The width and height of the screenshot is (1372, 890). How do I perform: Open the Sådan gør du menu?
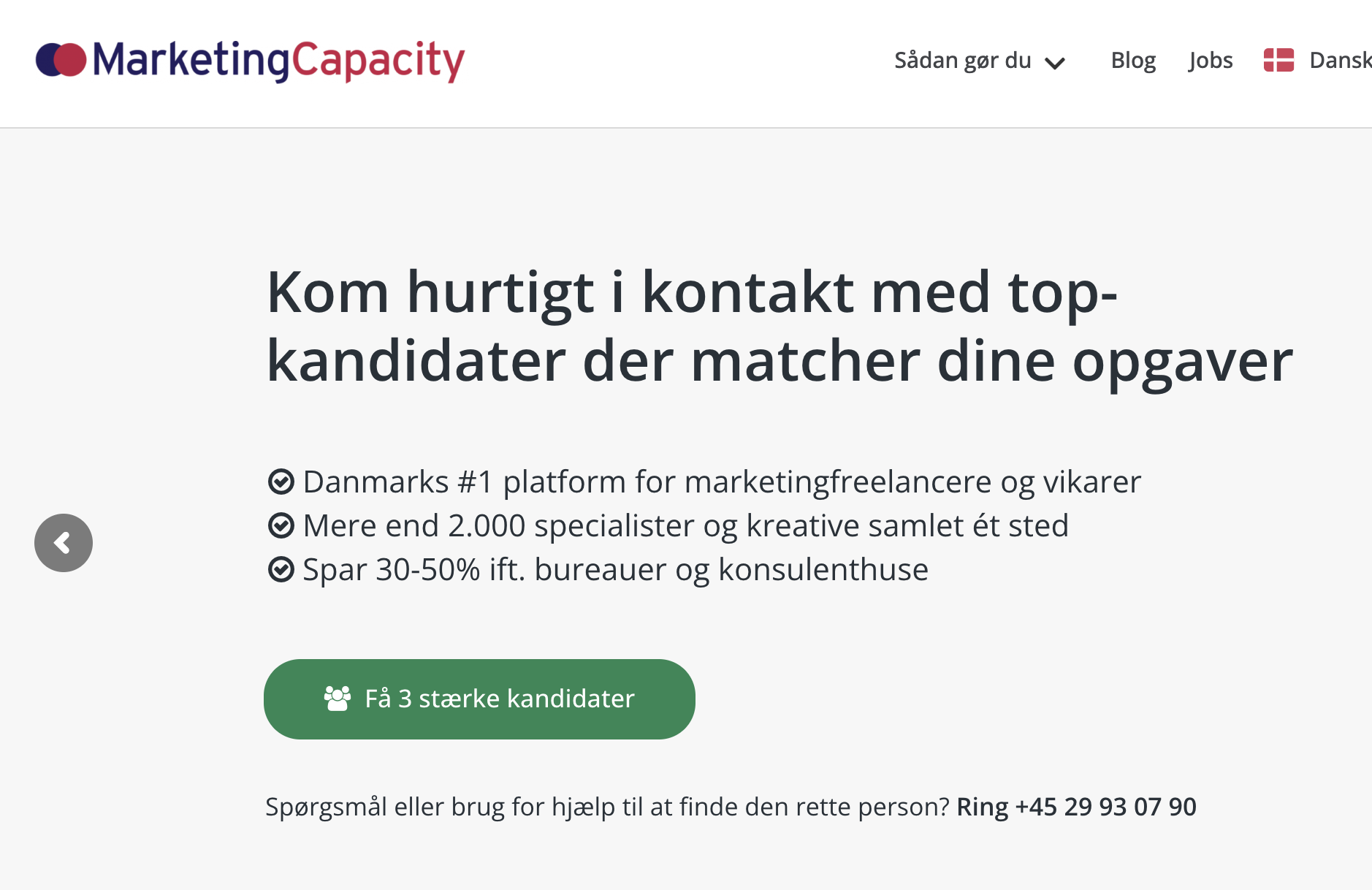pos(962,60)
